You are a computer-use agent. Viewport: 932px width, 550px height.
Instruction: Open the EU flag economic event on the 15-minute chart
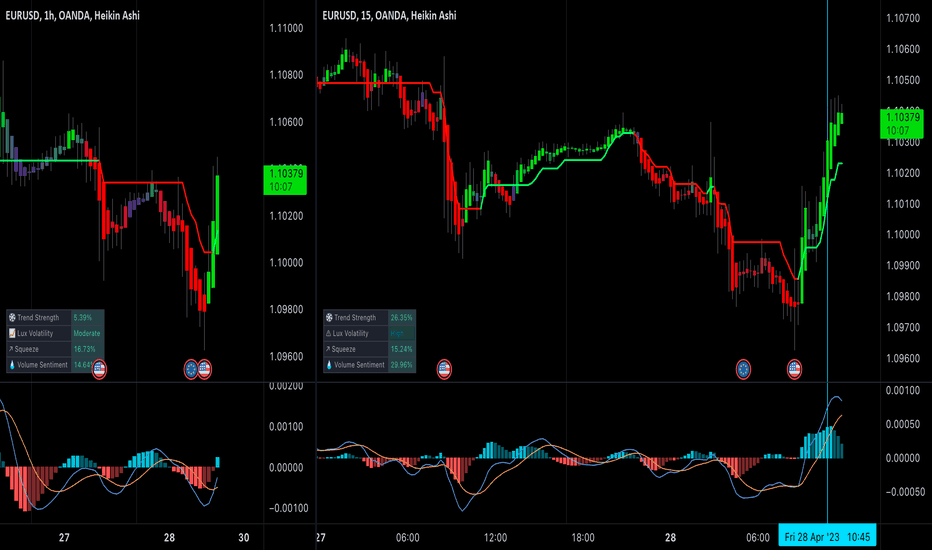743,369
